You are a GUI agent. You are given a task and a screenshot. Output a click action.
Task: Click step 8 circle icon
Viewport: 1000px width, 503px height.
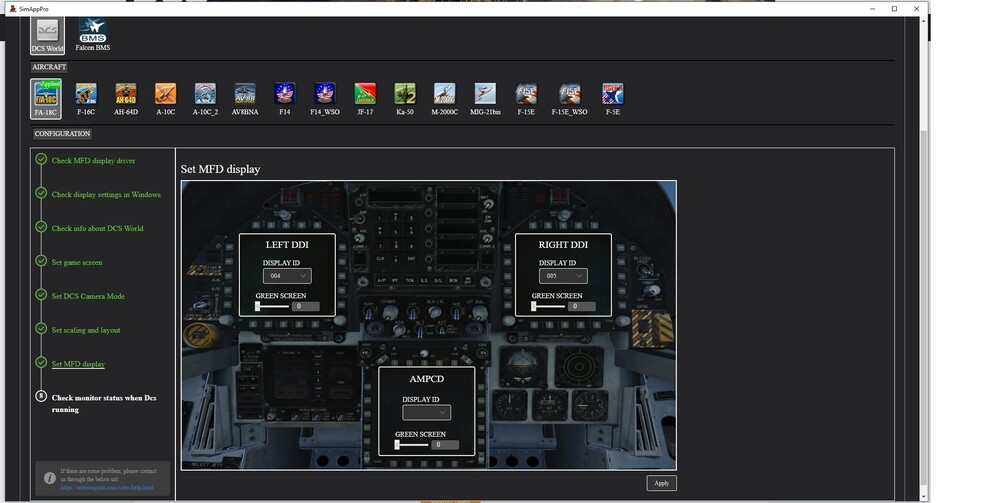(x=41, y=396)
